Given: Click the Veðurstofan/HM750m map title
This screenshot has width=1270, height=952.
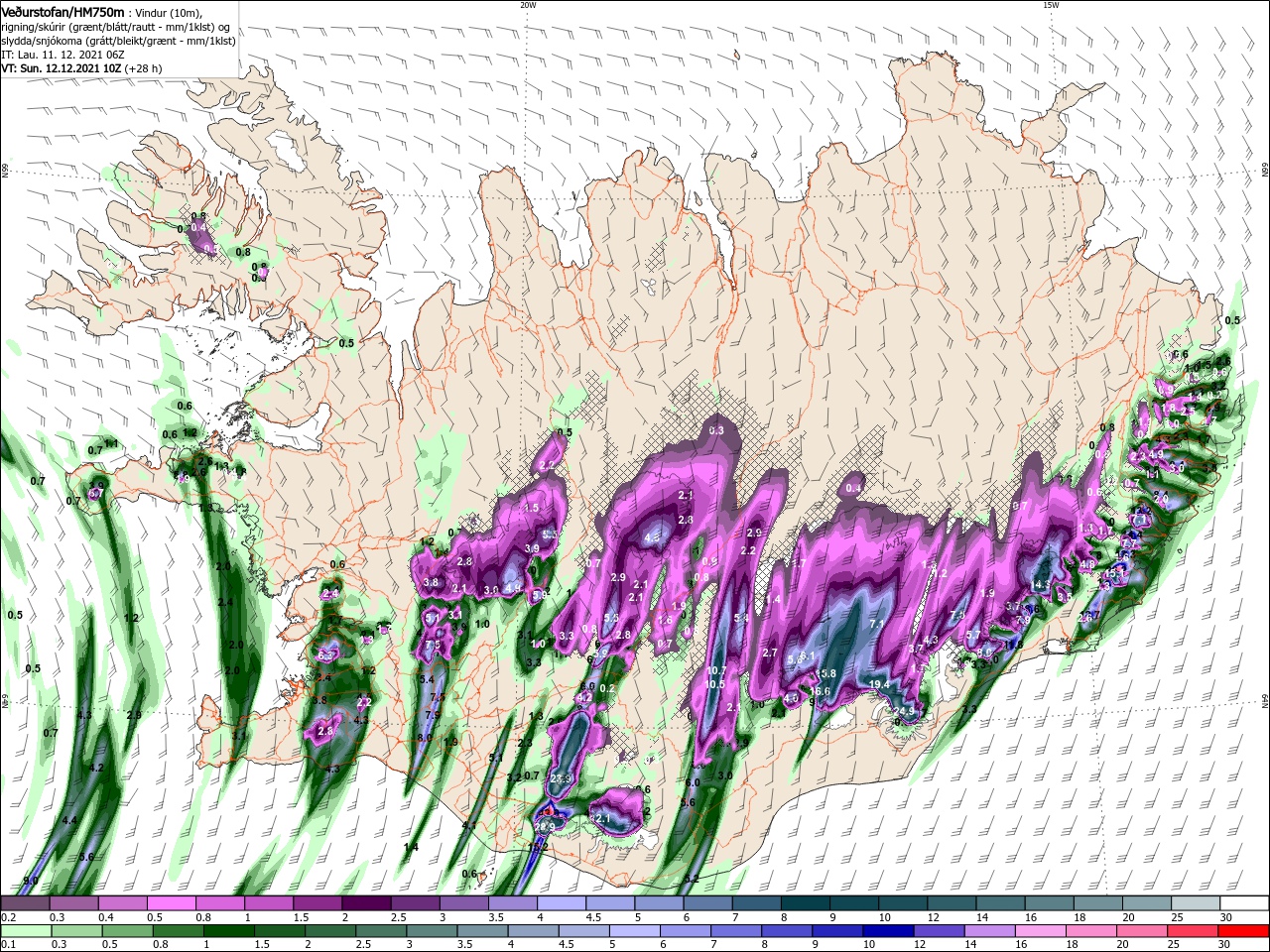Looking at the screenshot, I should pyautogui.click(x=63, y=11).
